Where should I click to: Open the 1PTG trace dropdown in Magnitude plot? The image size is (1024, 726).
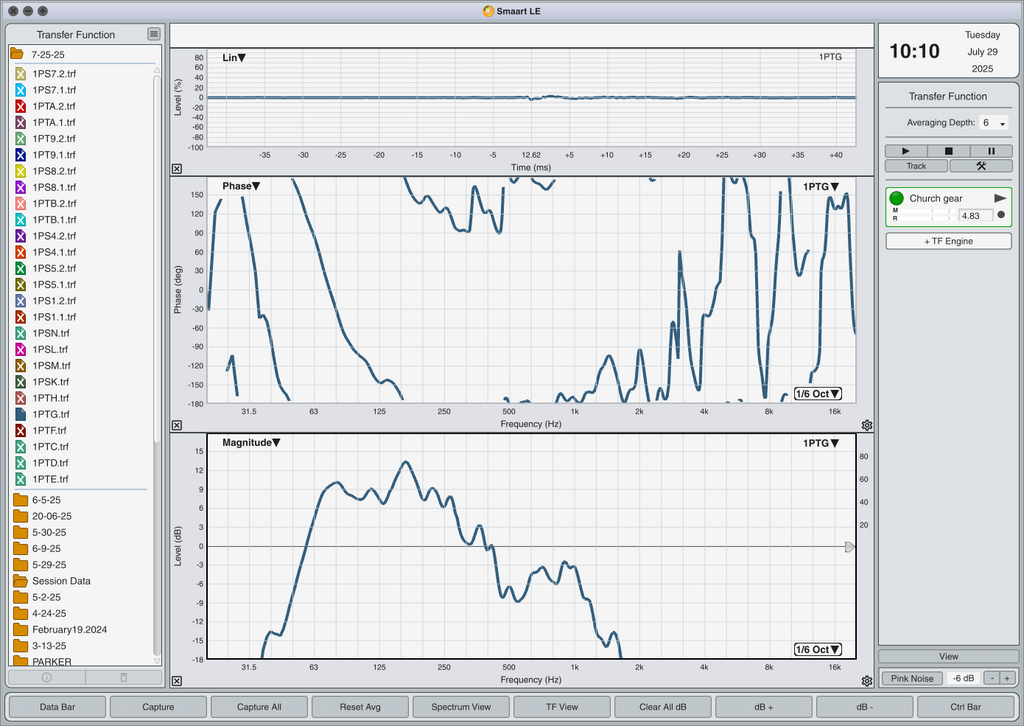point(821,443)
